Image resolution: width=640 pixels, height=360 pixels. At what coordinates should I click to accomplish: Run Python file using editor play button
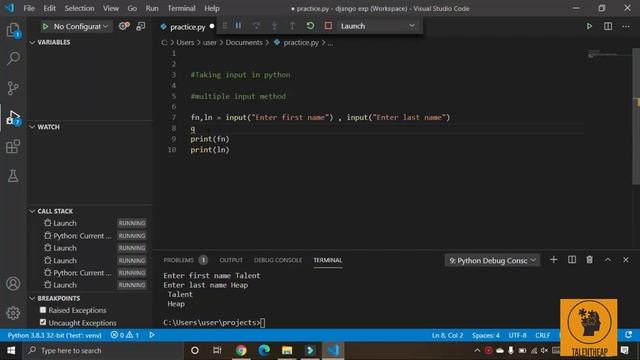coord(589,26)
